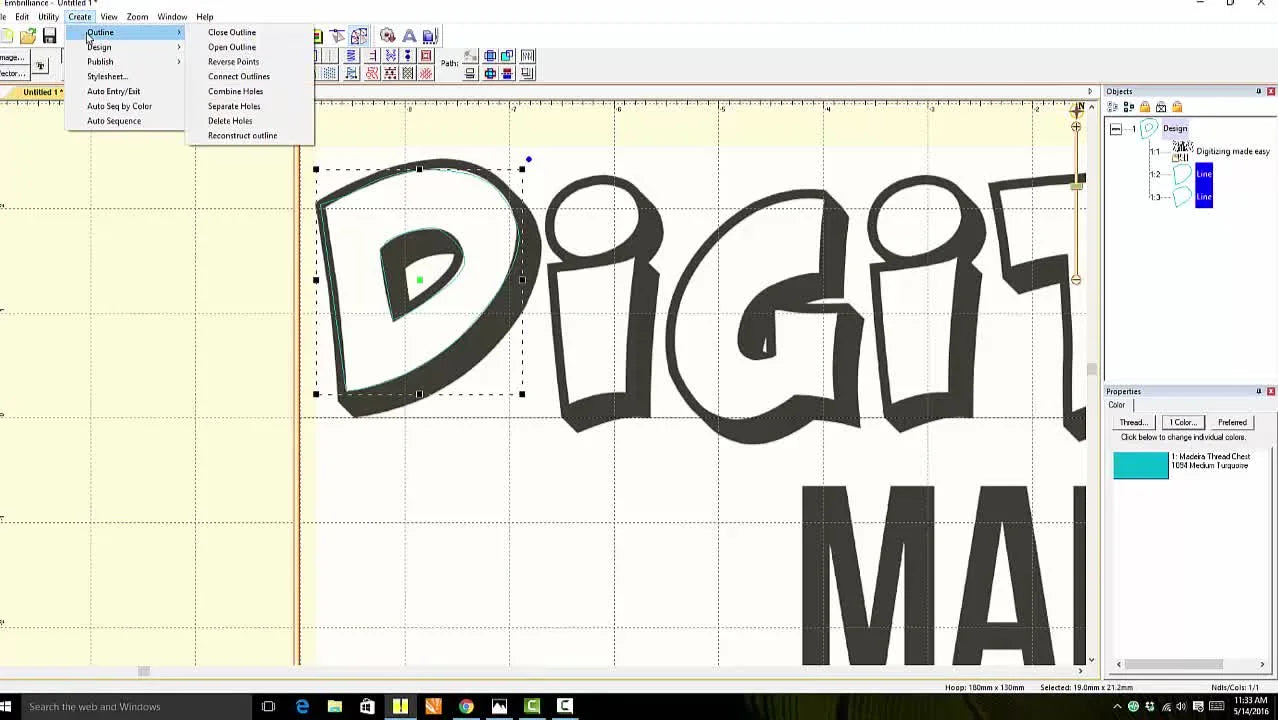This screenshot has height=720, width=1278.
Task: Click the teal overlapping squares path icon
Action: click(506, 55)
